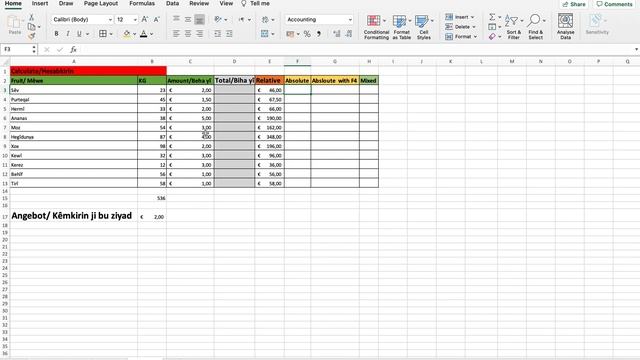Image resolution: width=640 pixels, height=360 pixels.
Task: Decrease font size with the smaller A
Action: (156, 19)
